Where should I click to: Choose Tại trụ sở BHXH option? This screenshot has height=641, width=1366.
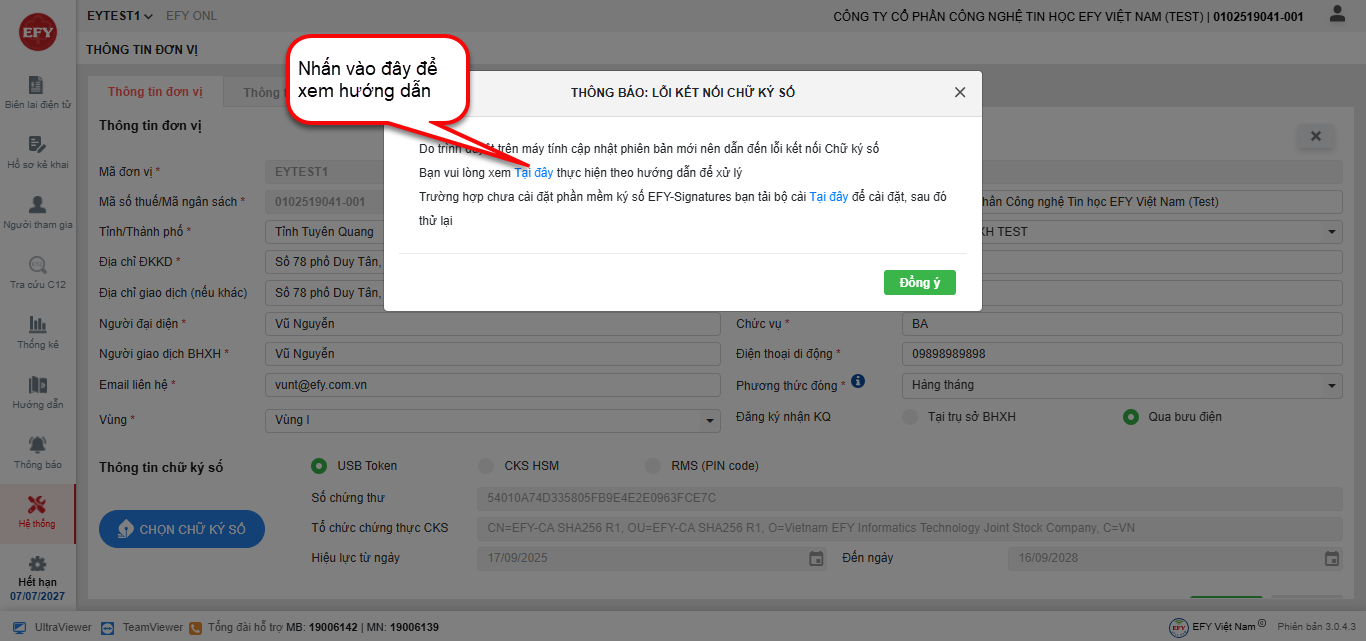(909, 417)
